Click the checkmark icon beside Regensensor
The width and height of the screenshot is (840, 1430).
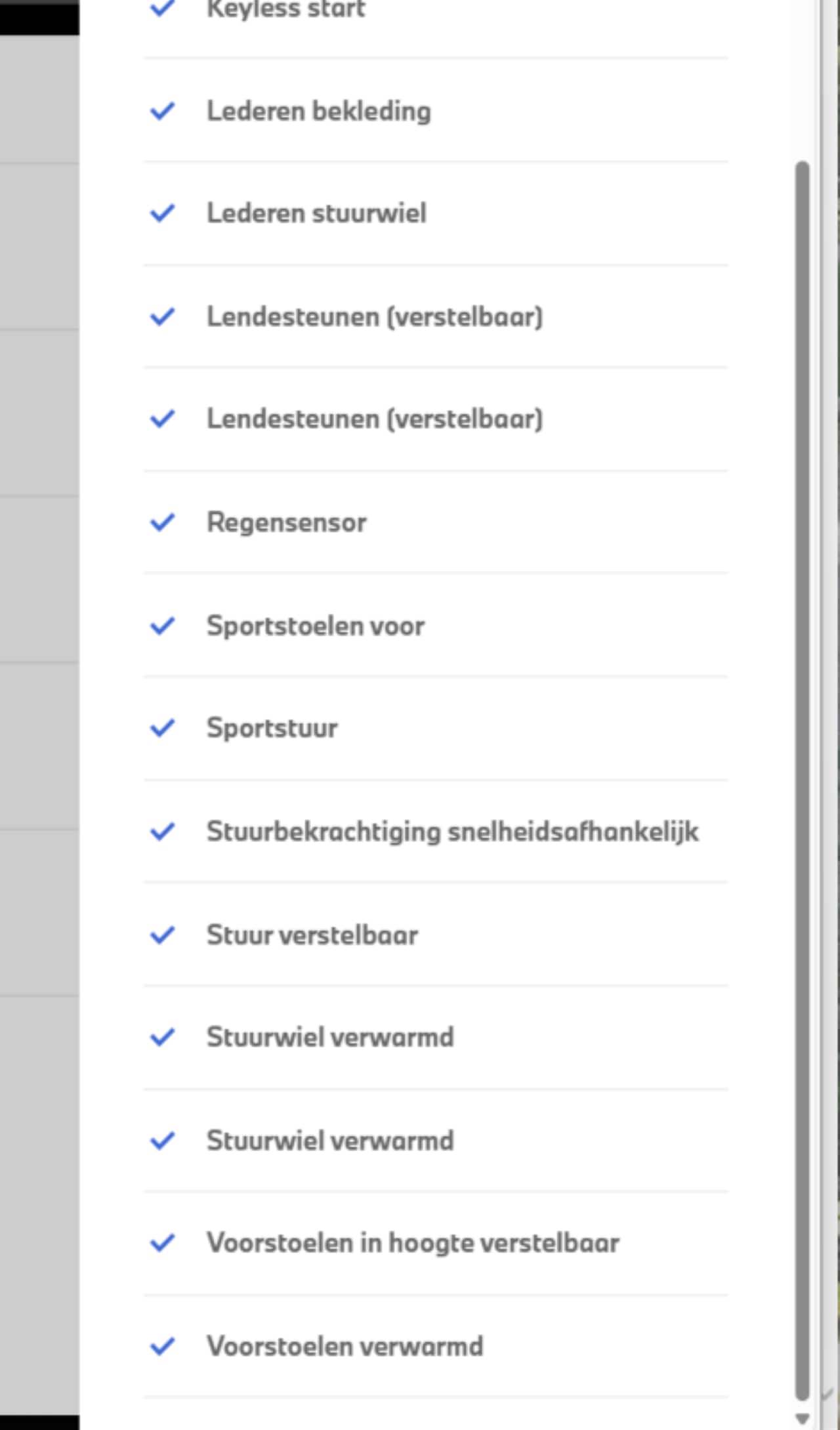(x=162, y=522)
